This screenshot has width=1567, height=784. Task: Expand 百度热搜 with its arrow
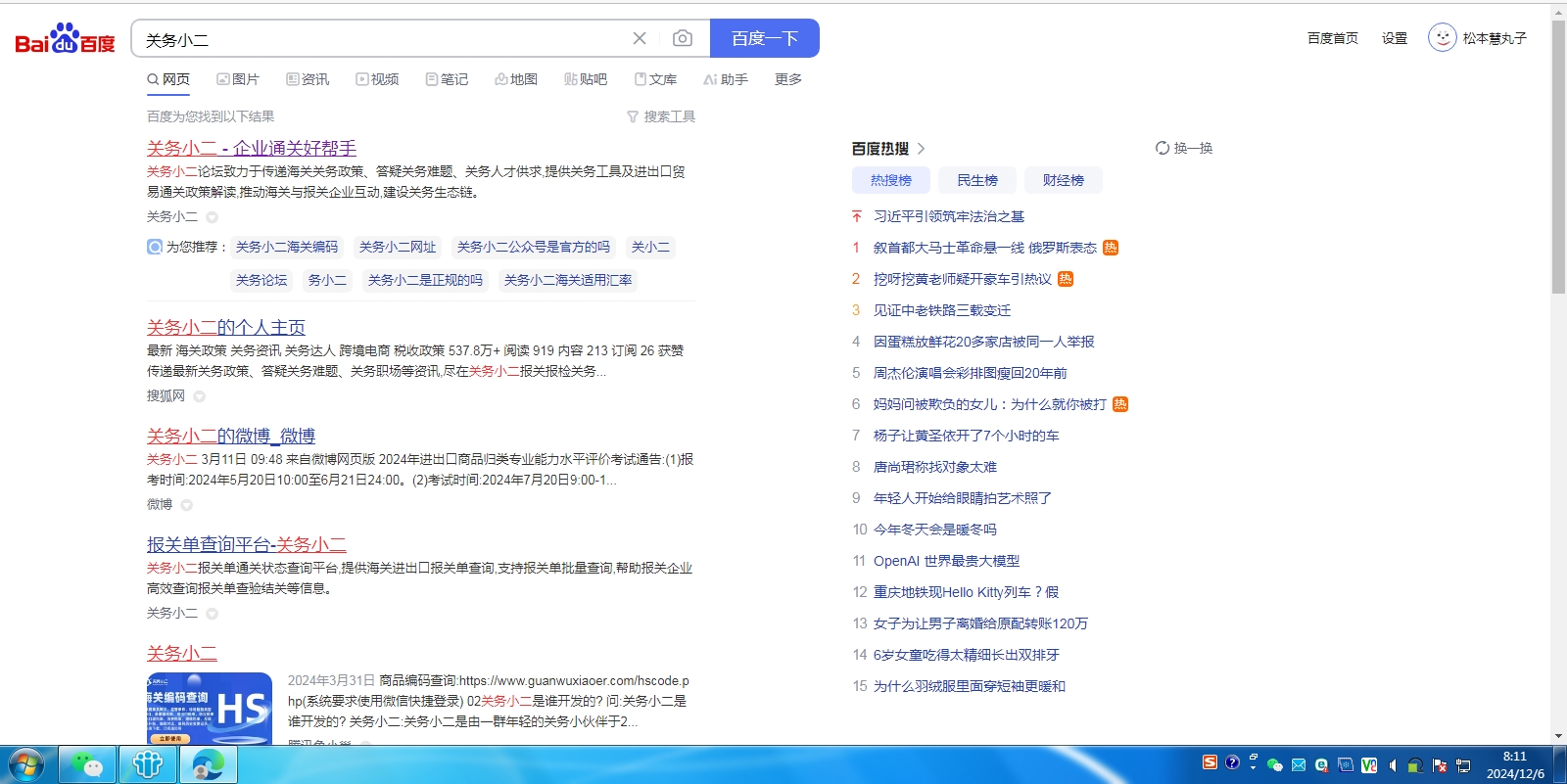pos(921,149)
